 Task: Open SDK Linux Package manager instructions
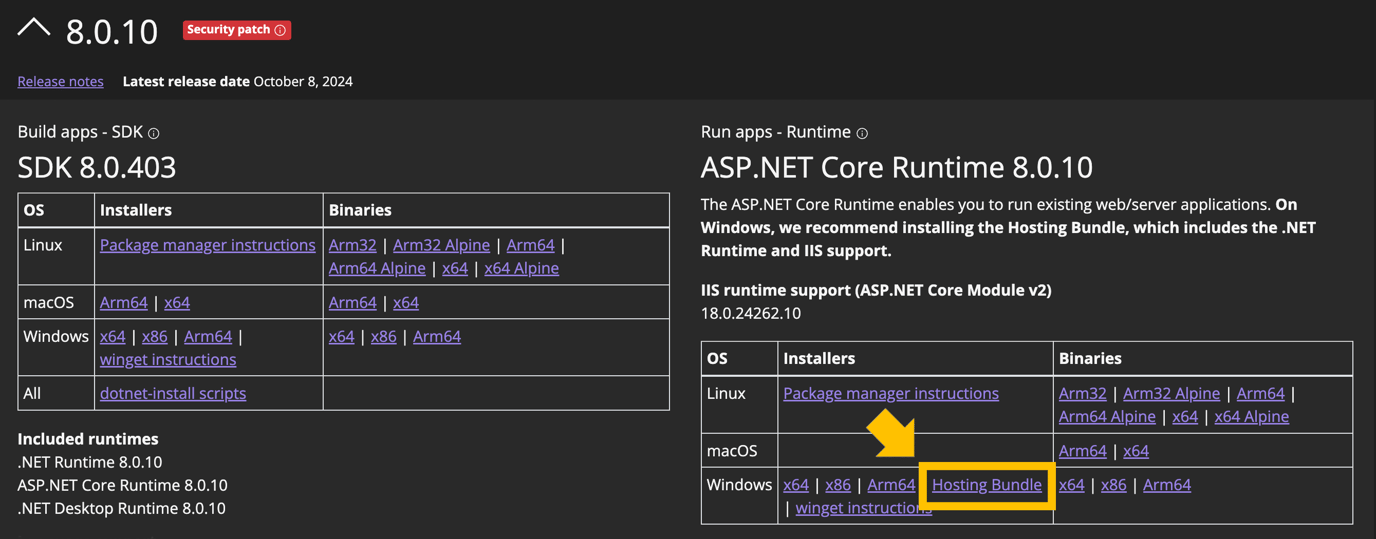(x=207, y=245)
